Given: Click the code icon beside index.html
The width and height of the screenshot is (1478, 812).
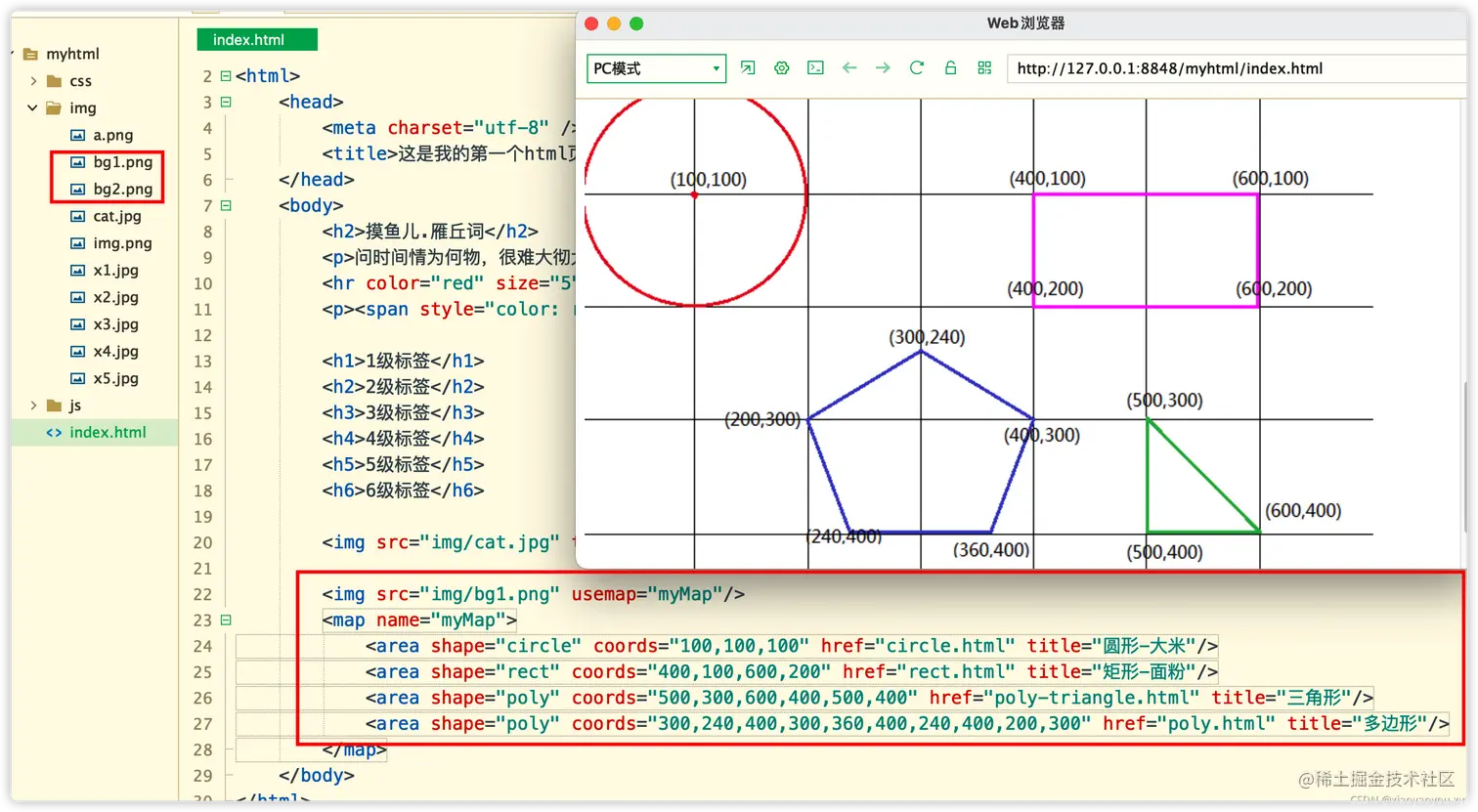Looking at the screenshot, I should point(54,432).
